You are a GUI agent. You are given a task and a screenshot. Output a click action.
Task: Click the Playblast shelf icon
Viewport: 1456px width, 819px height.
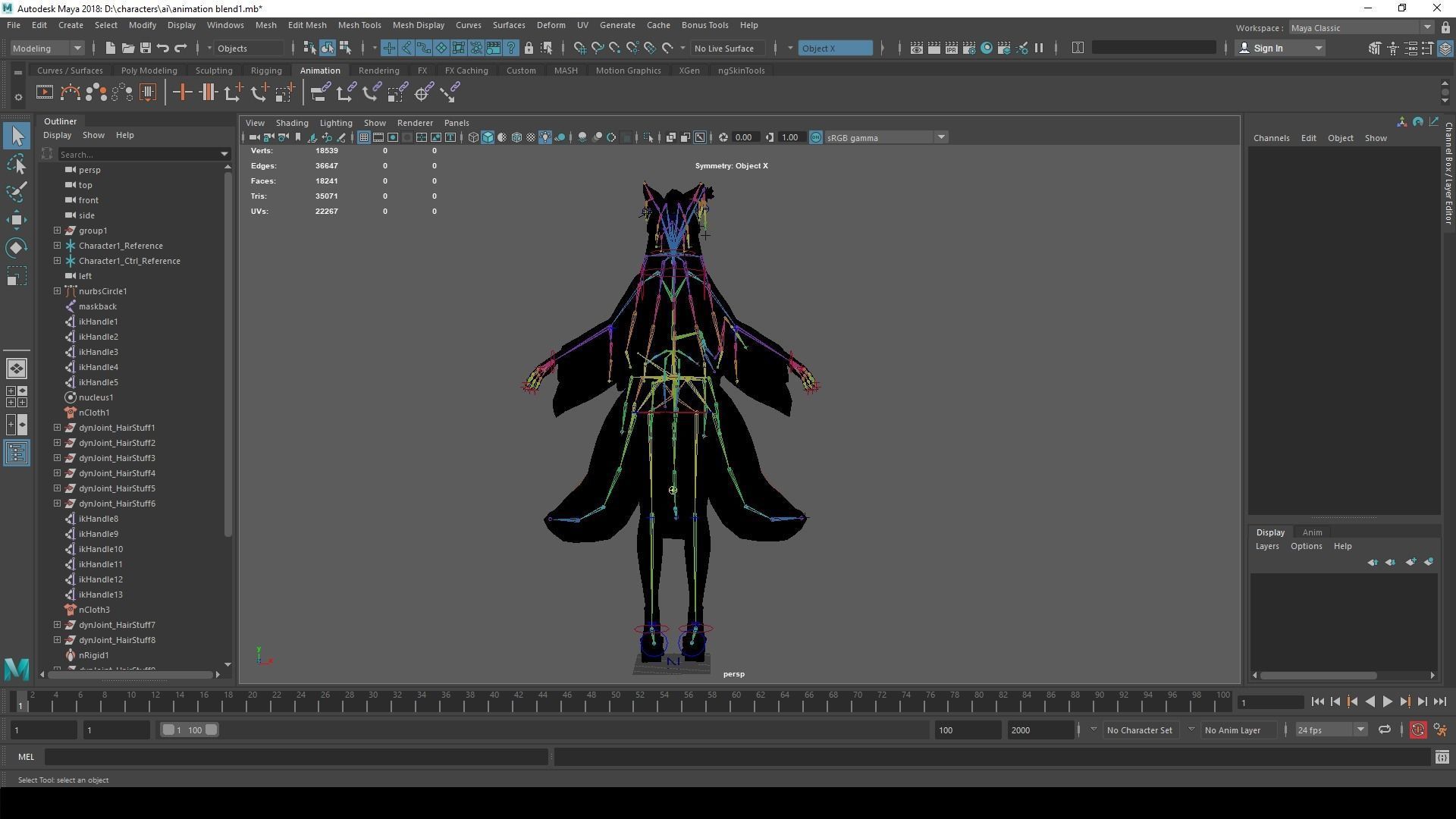point(45,93)
